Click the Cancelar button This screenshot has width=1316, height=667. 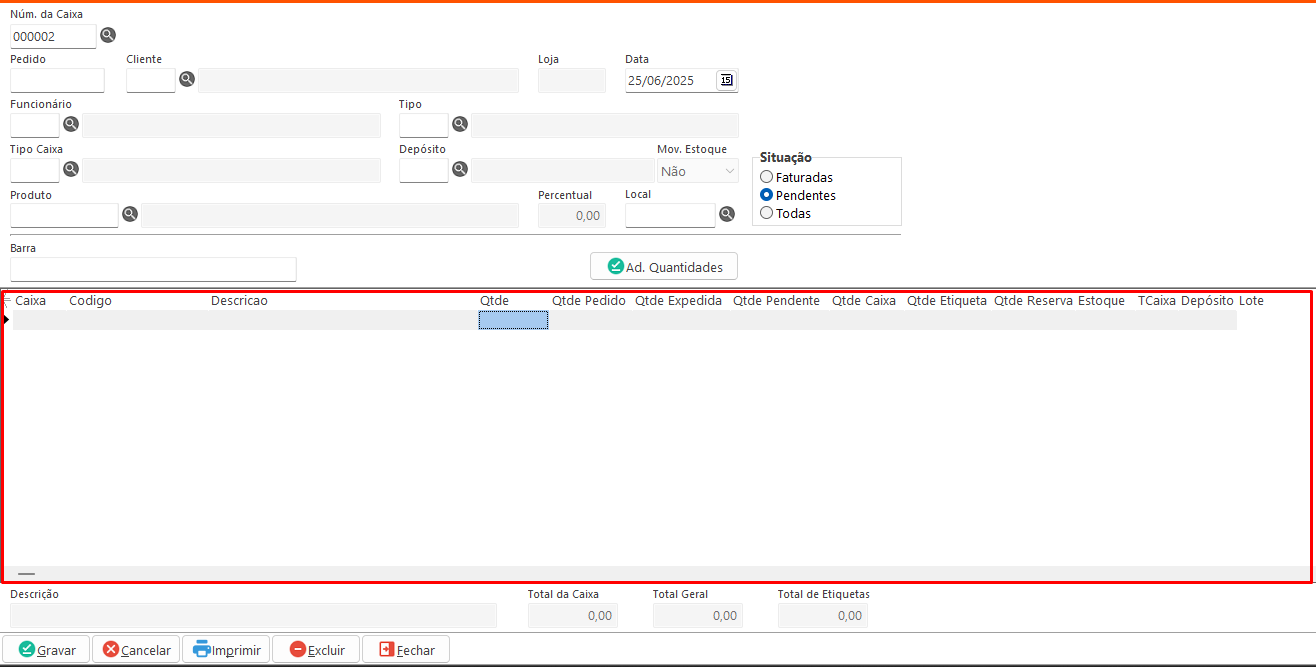pyautogui.click(x=136, y=650)
